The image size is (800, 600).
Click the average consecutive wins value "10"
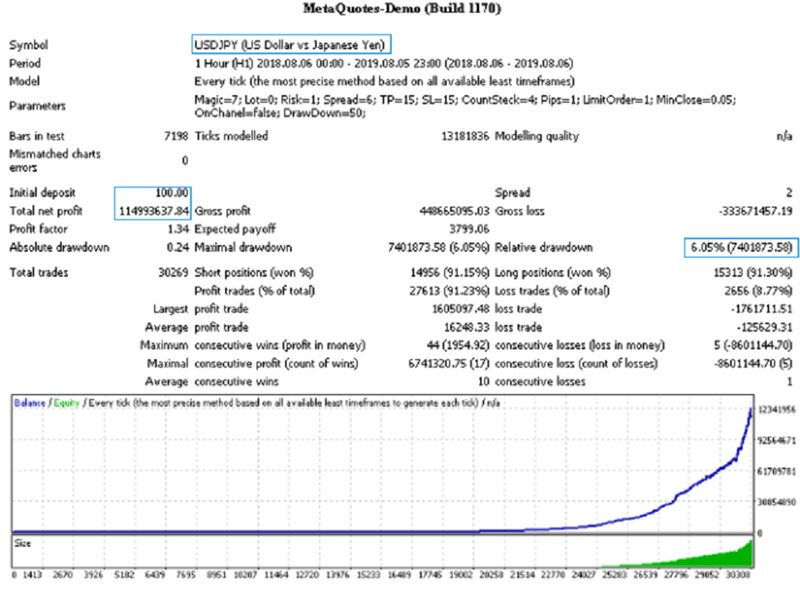click(x=484, y=382)
